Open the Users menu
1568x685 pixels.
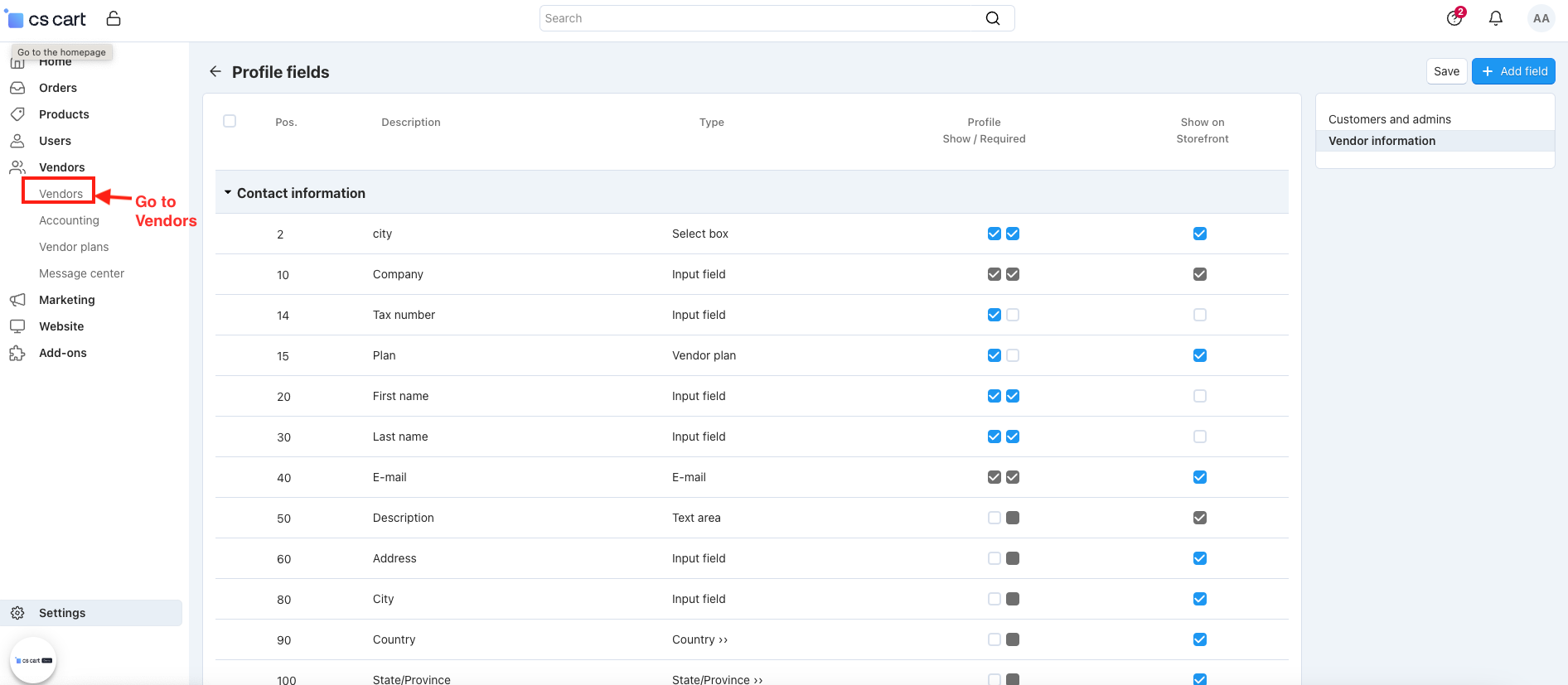coord(55,141)
